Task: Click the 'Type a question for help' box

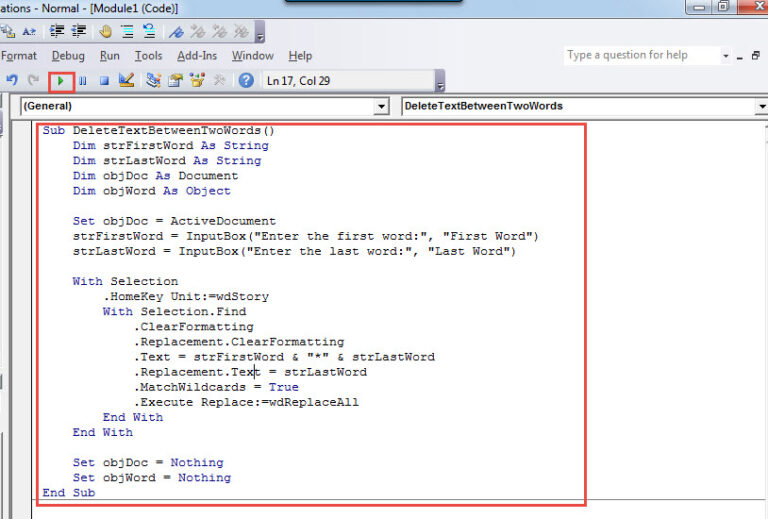Action: click(x=643, y=55)
